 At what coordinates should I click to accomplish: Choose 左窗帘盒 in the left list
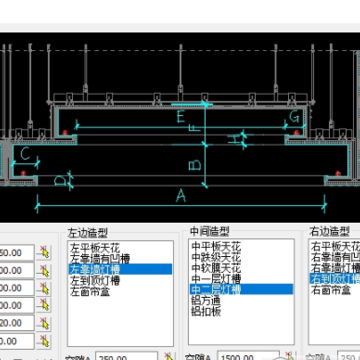[x=90, y=291]
